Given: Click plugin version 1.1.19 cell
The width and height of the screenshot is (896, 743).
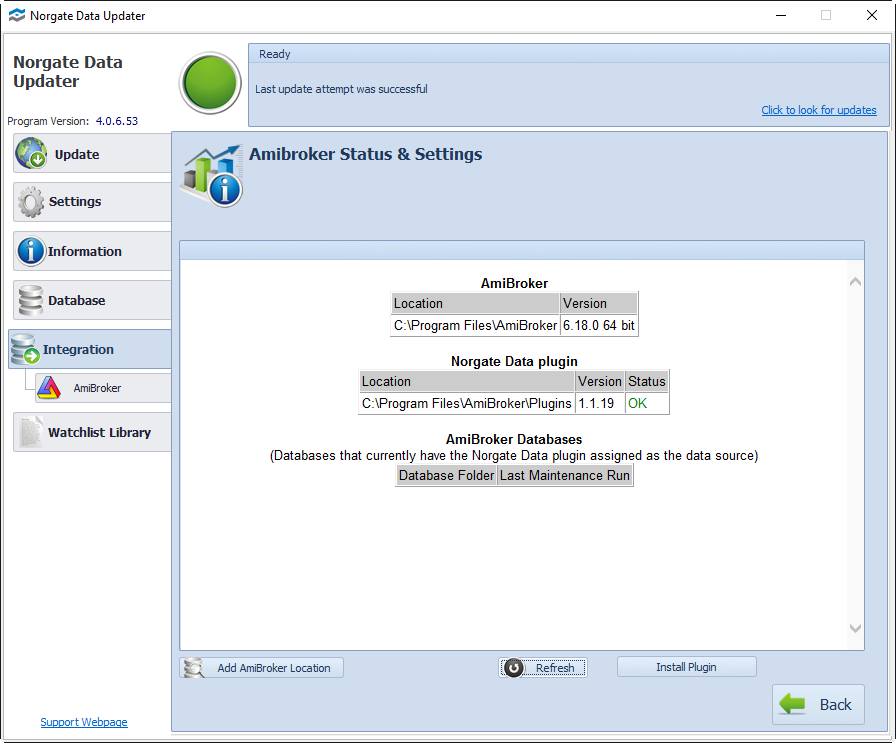Looking at the screenshot, I should point(599,404).
